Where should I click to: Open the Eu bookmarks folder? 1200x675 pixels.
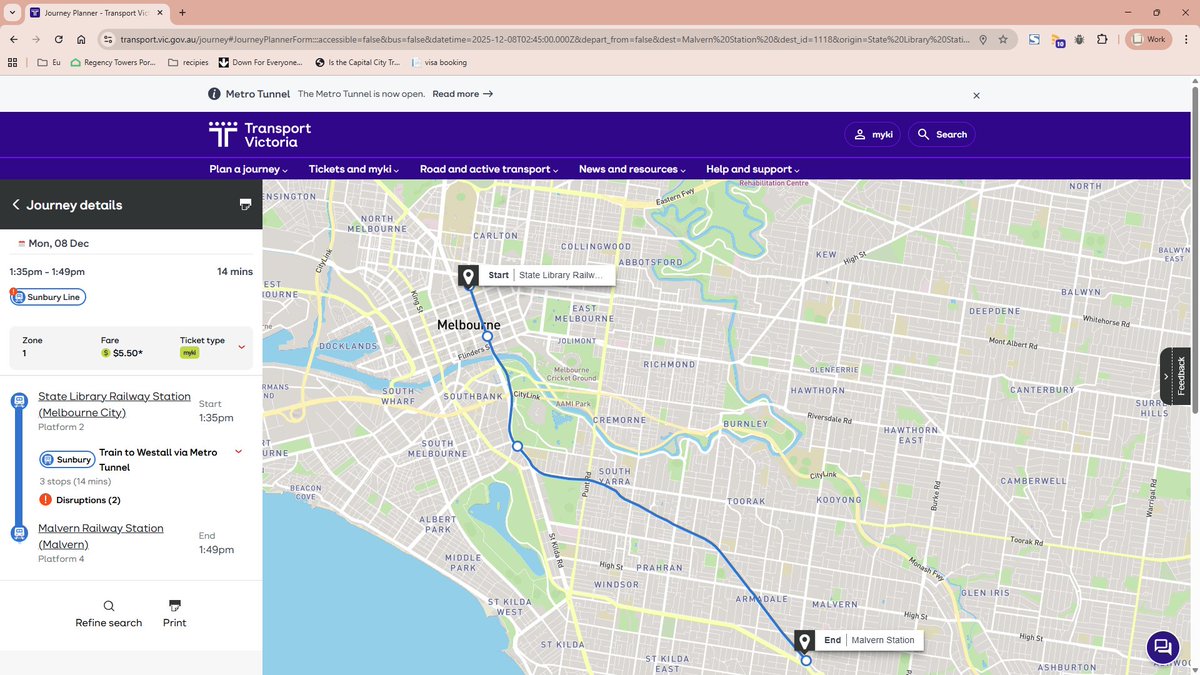(49, 62)
